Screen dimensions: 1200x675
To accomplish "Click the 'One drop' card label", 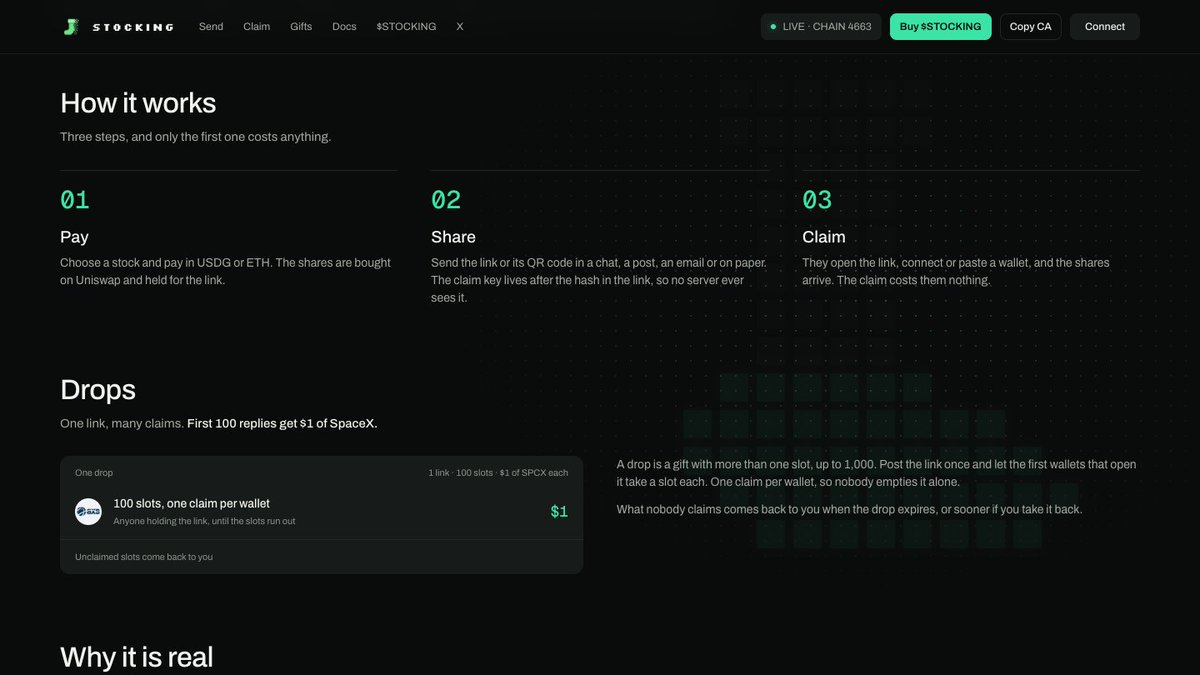I will click(94, 472).
